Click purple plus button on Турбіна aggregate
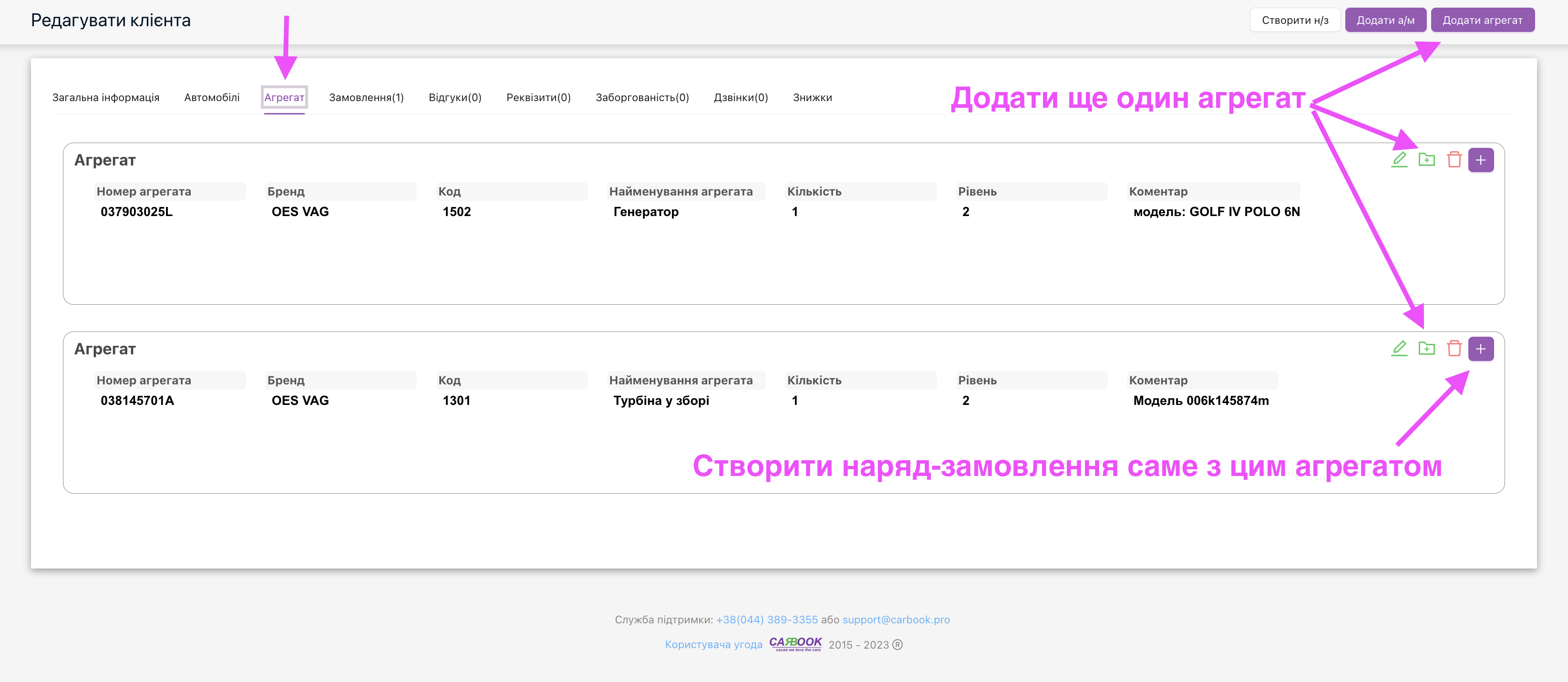The width and height of the screenshot is (1568, 682). click(x=1481, y=349)
